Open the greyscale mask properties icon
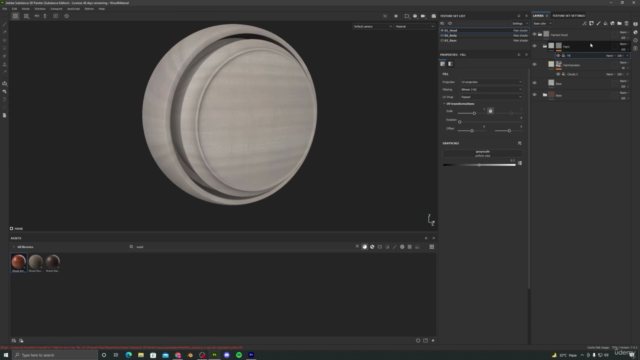Screen dimensions: 640x360 coord(450,64)
